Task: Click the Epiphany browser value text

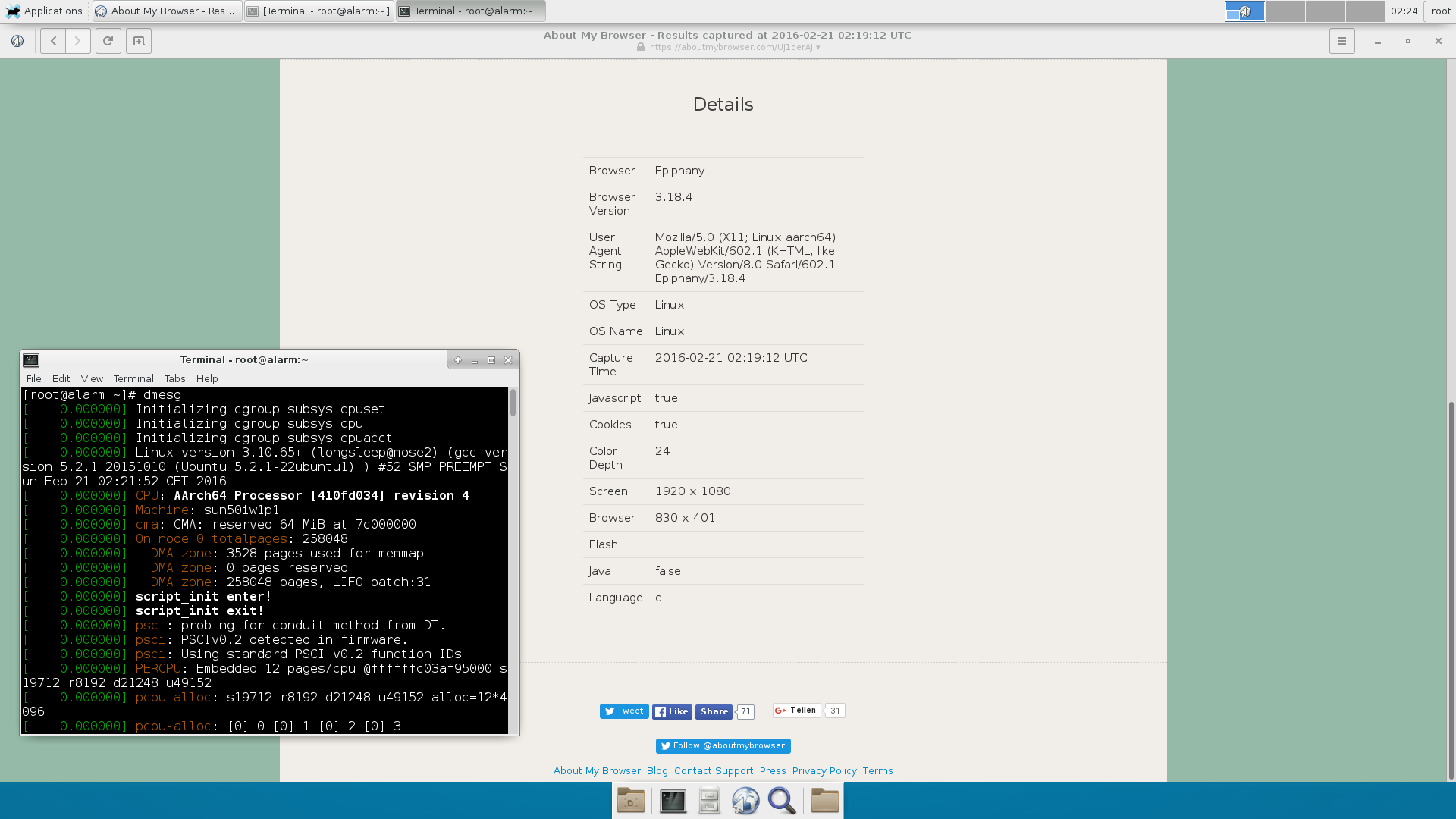Action: (679, 171)
